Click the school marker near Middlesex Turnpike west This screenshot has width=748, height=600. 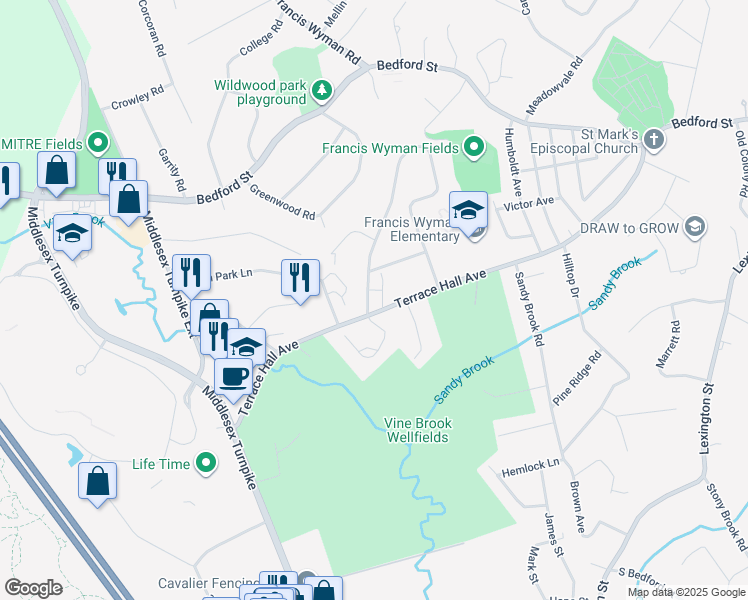coord(73,236)
